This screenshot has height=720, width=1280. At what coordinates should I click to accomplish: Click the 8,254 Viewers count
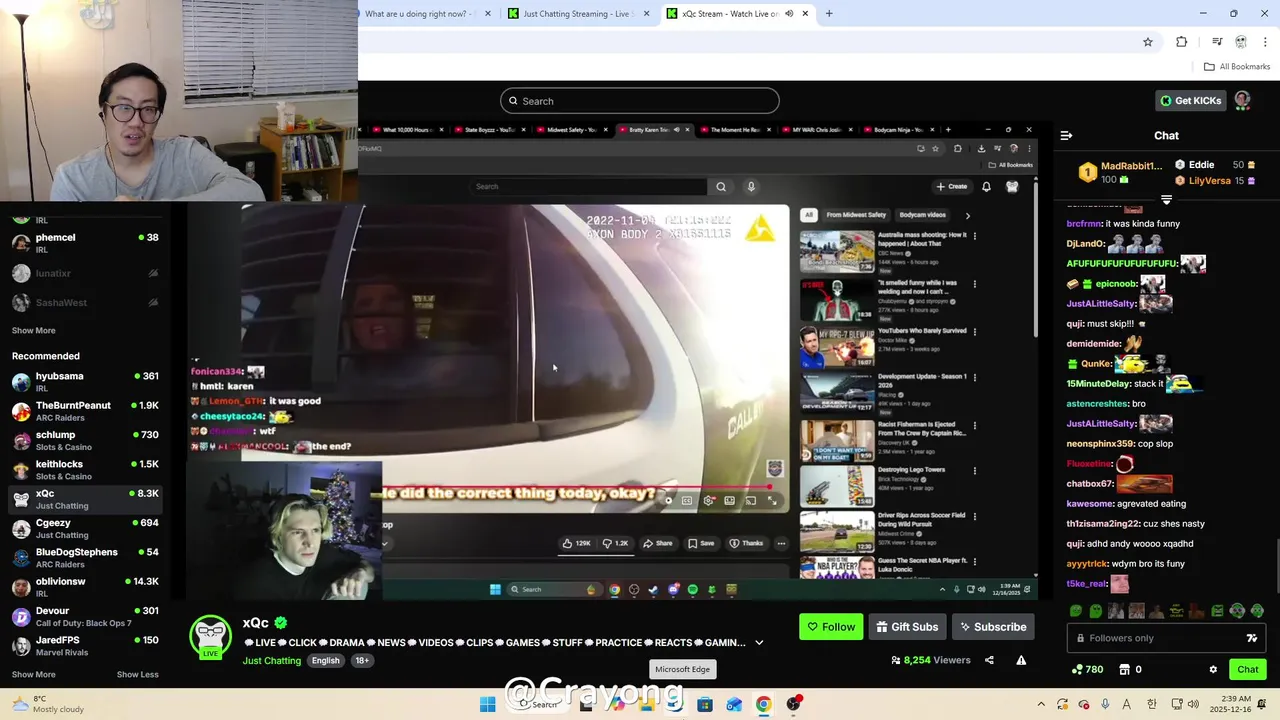(x=931, y=660)
